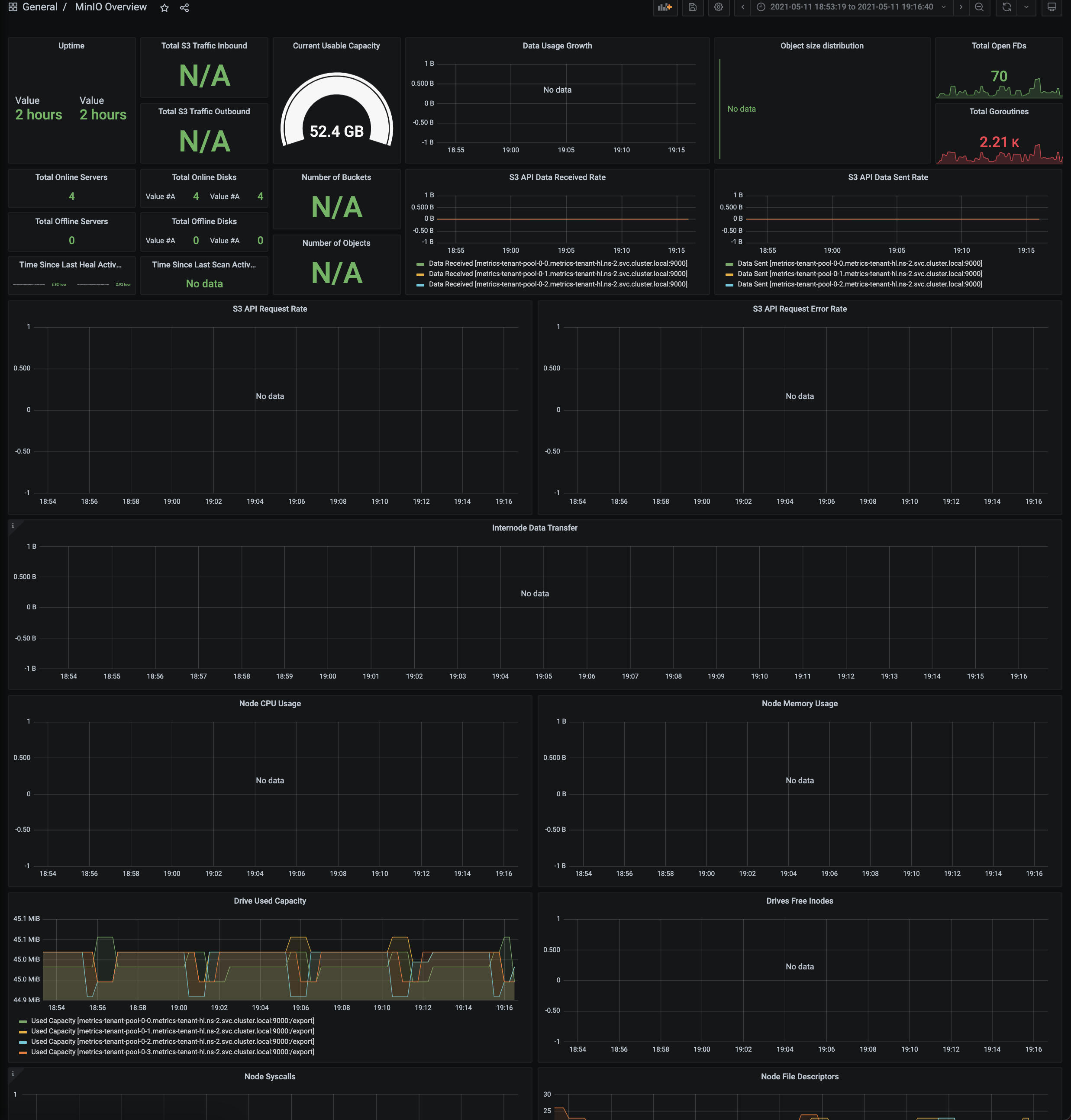The width and height of the screenshot is (1071, 1120).
Task: Open Total Open FDs panel menu
Action: [x=999, y=46]
